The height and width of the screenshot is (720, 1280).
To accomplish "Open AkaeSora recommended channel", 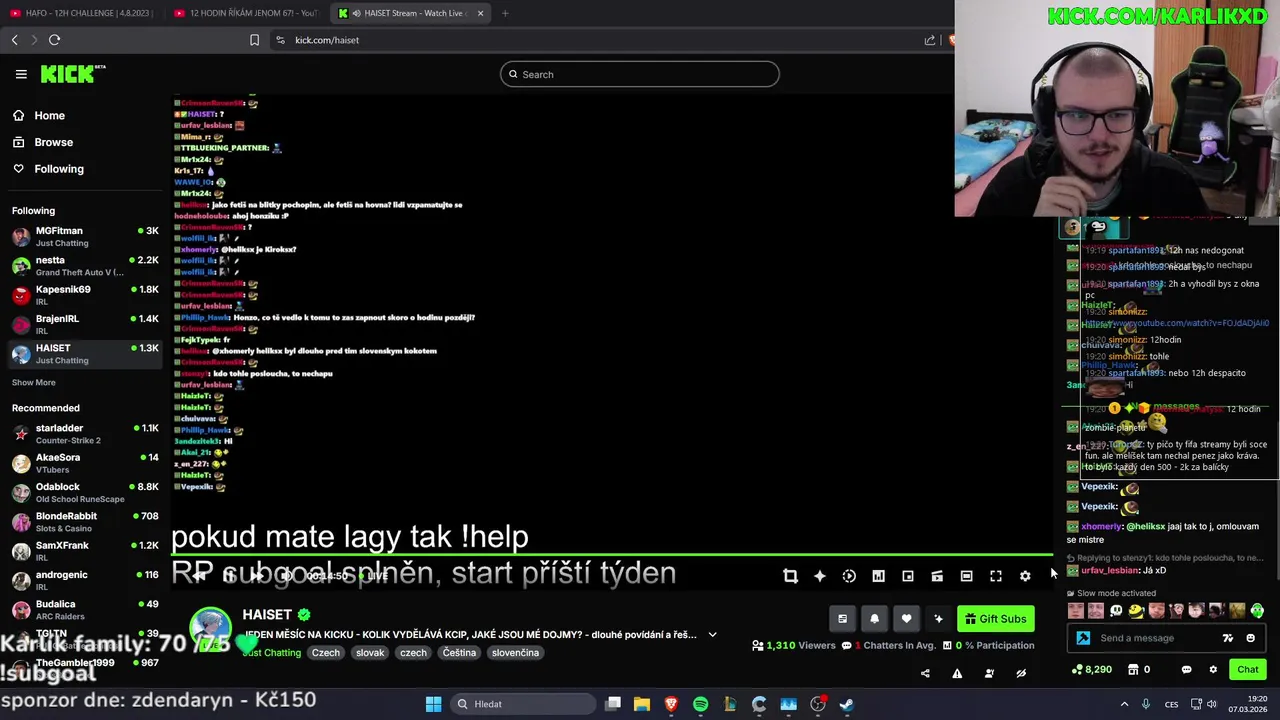I will pos(85,463).
